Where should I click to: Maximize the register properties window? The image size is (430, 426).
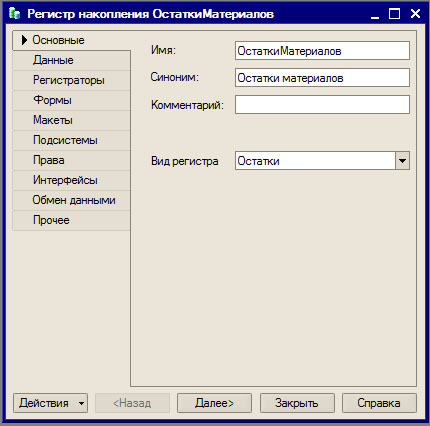[395, 14]
